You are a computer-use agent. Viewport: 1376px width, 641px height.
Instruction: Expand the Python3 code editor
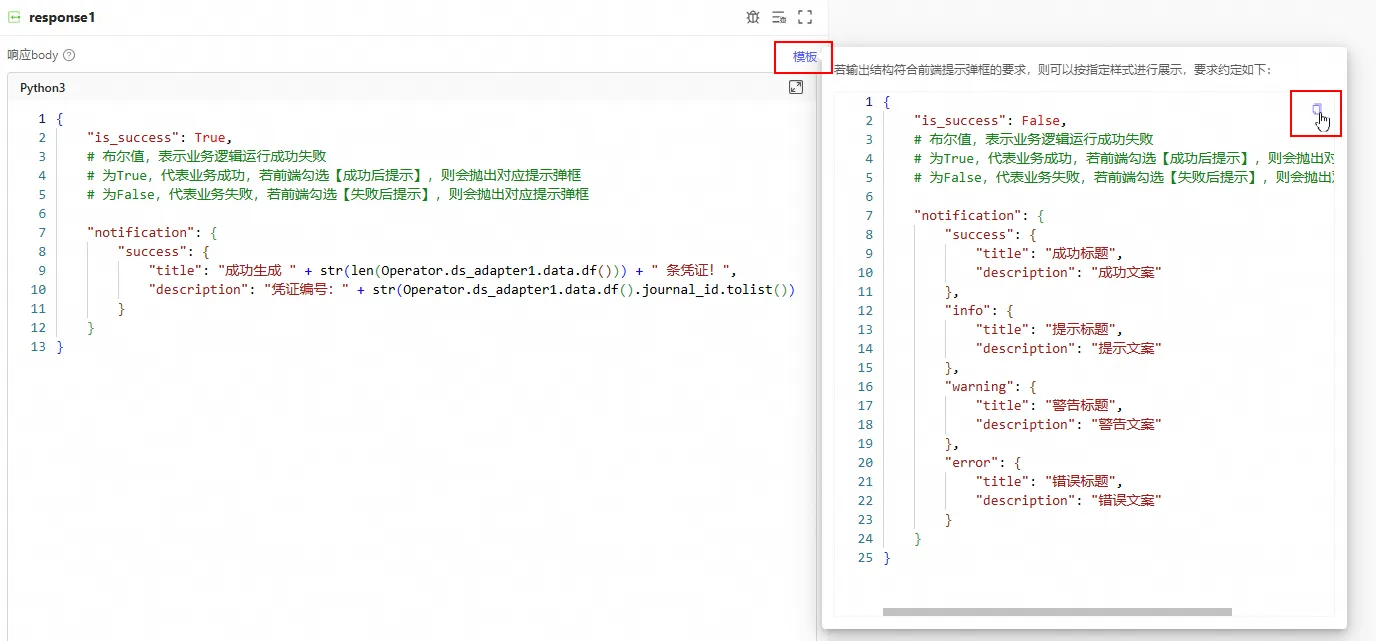point(796,87)
